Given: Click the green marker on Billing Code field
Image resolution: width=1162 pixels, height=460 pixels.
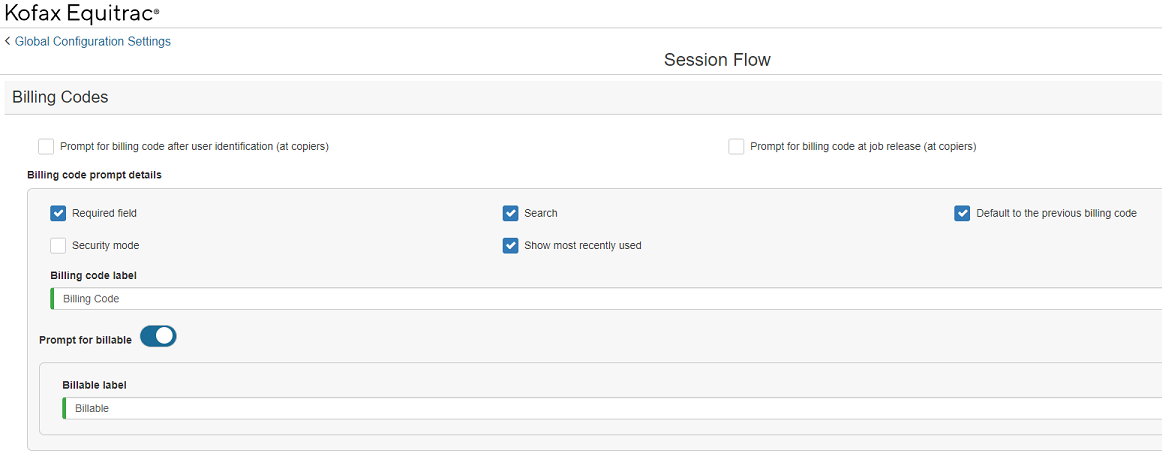Looking at the screenshot, I should 52,299.
